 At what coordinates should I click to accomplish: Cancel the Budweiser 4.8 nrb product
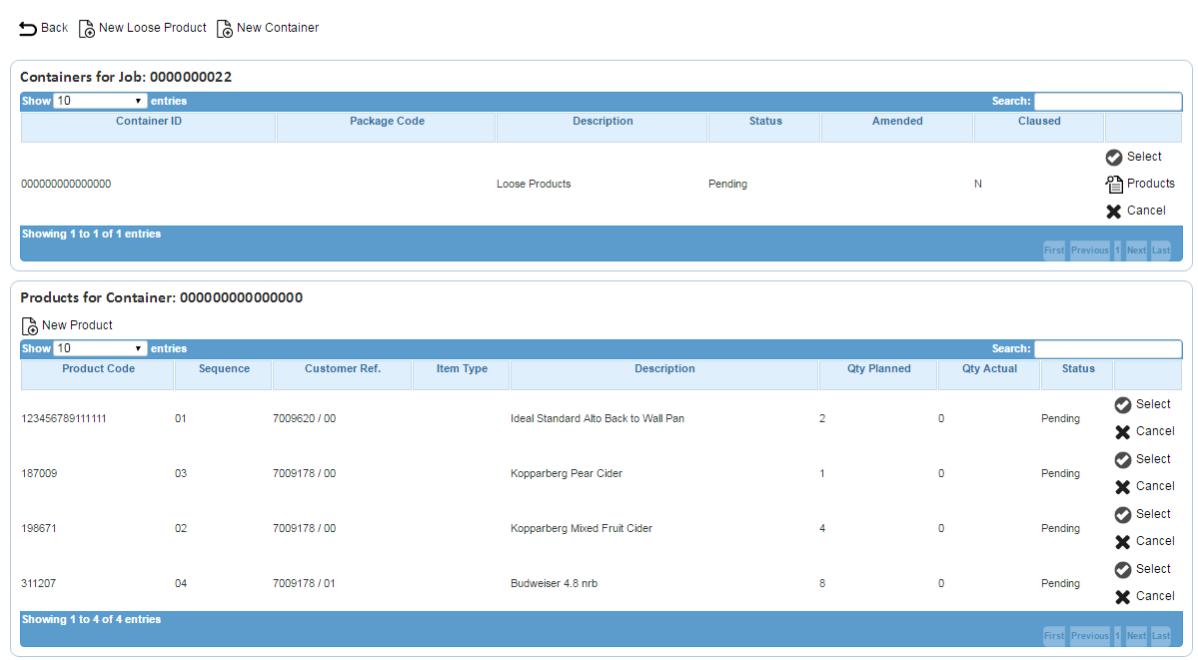point(1145,597)
